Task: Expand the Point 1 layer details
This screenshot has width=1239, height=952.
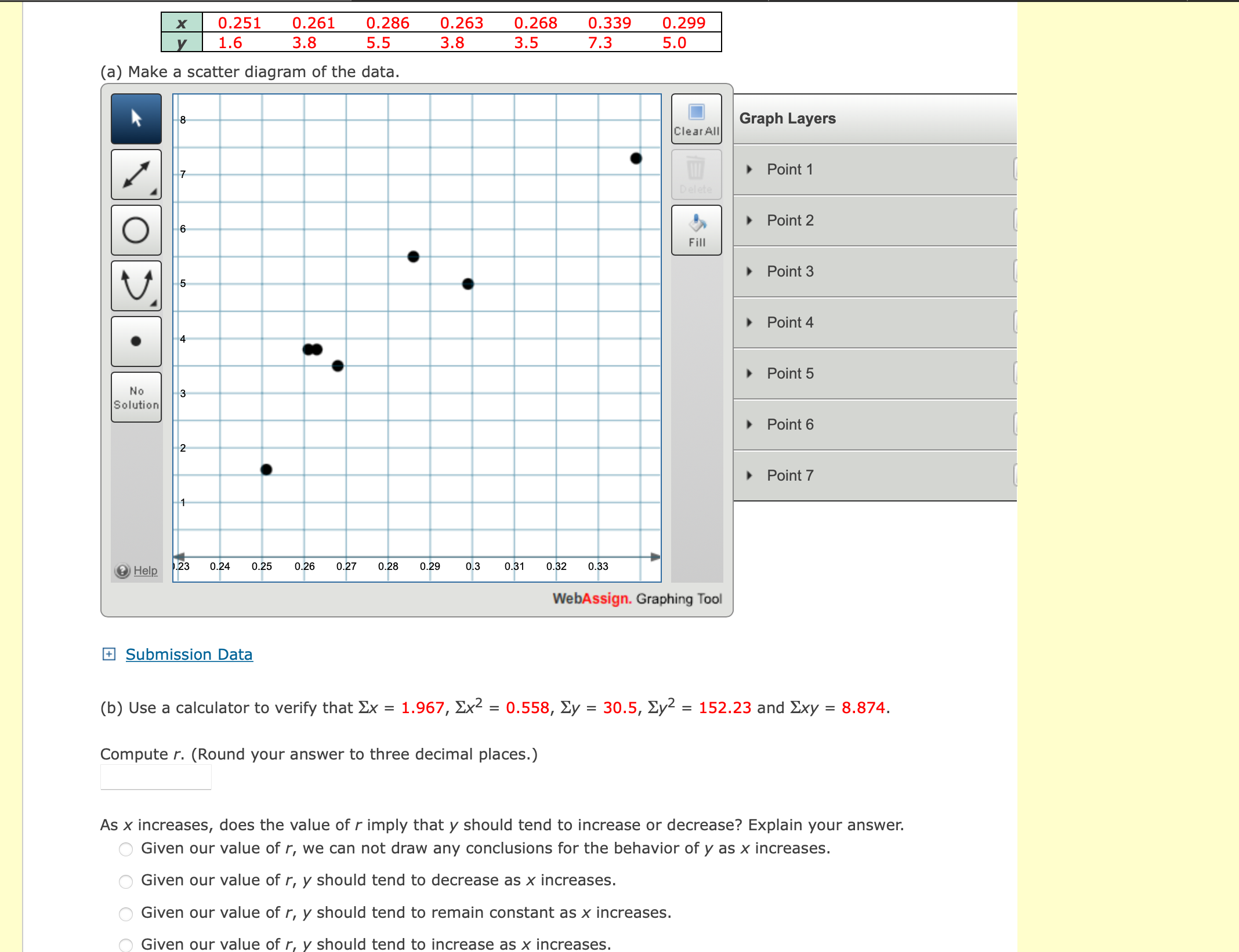Action: [749, 169]
